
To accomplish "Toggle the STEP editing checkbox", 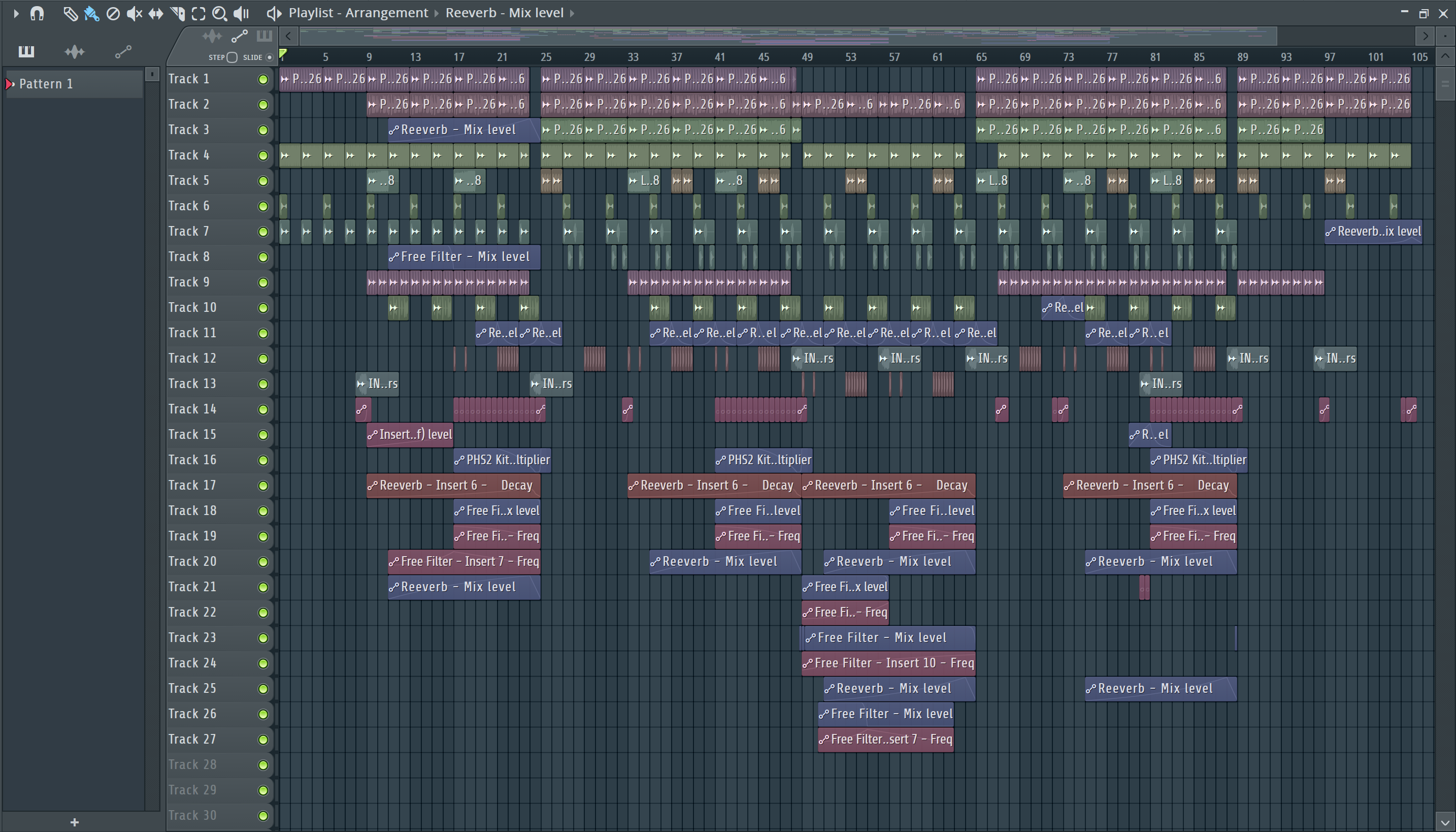I will point(233,57).
